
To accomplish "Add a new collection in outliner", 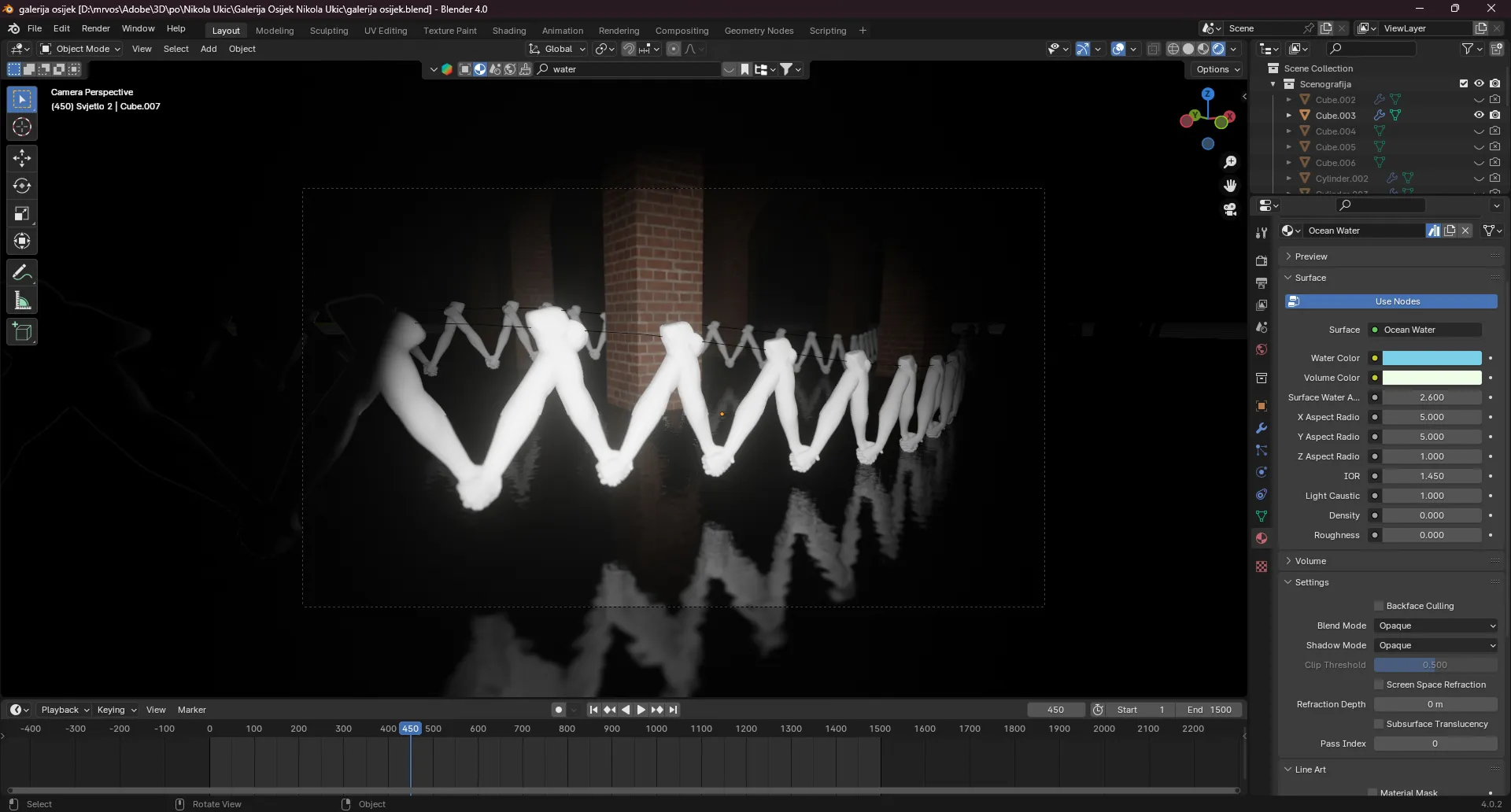I will pyautogui.click(x=1497, y=49).
